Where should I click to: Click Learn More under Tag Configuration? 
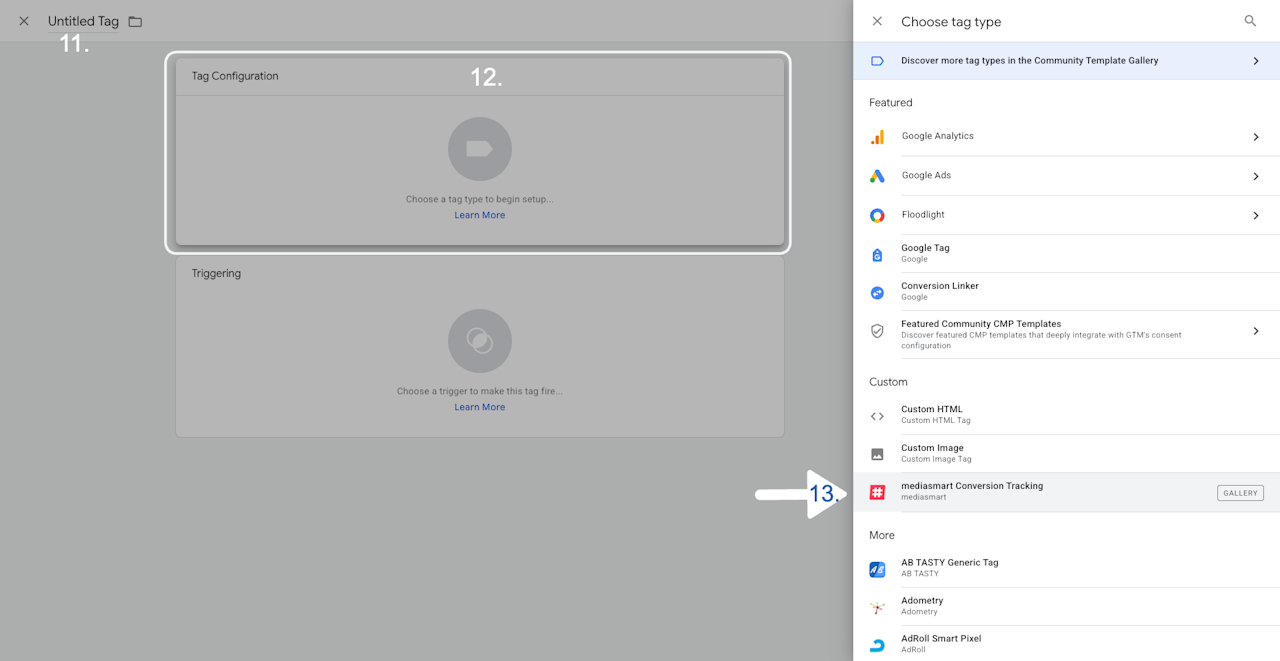click(x=480, y=215)
